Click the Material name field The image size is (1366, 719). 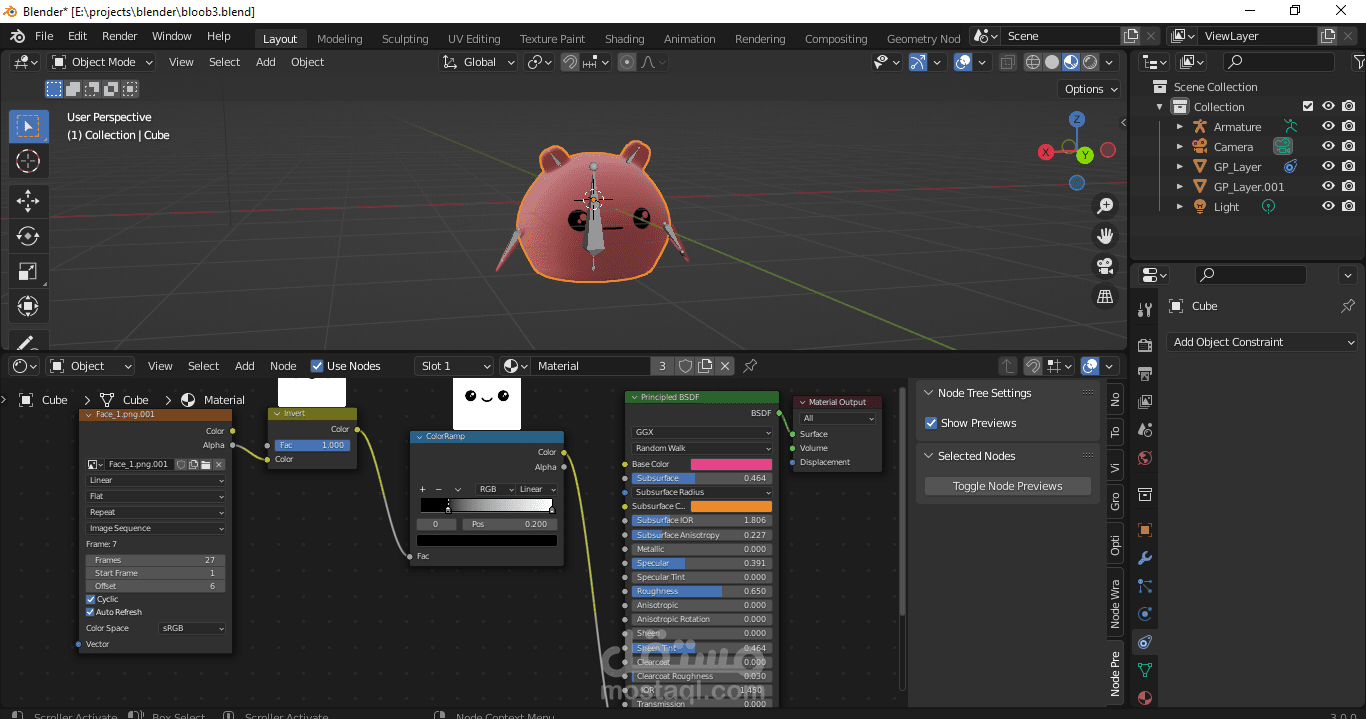[x=590, y=366]
